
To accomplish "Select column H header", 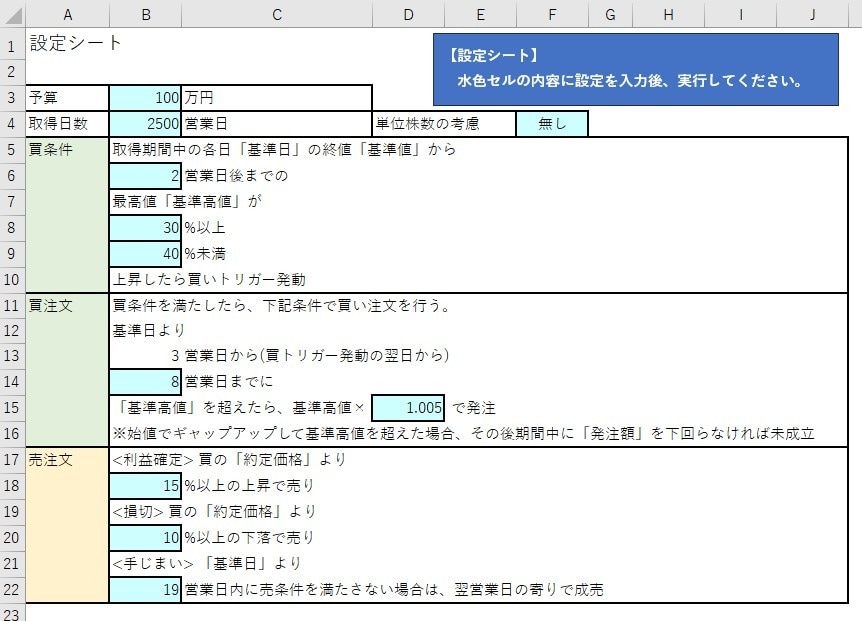I will [x=668, y=14].
